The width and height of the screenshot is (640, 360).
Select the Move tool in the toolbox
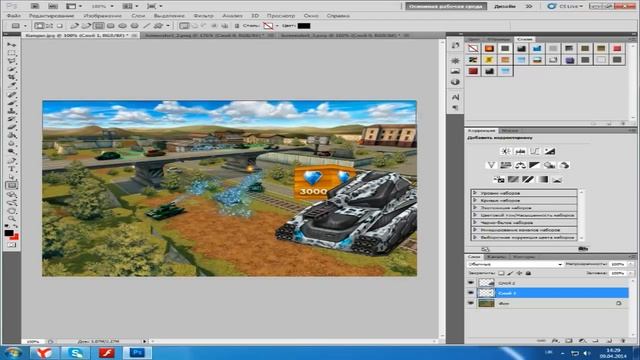coord(12,44)
